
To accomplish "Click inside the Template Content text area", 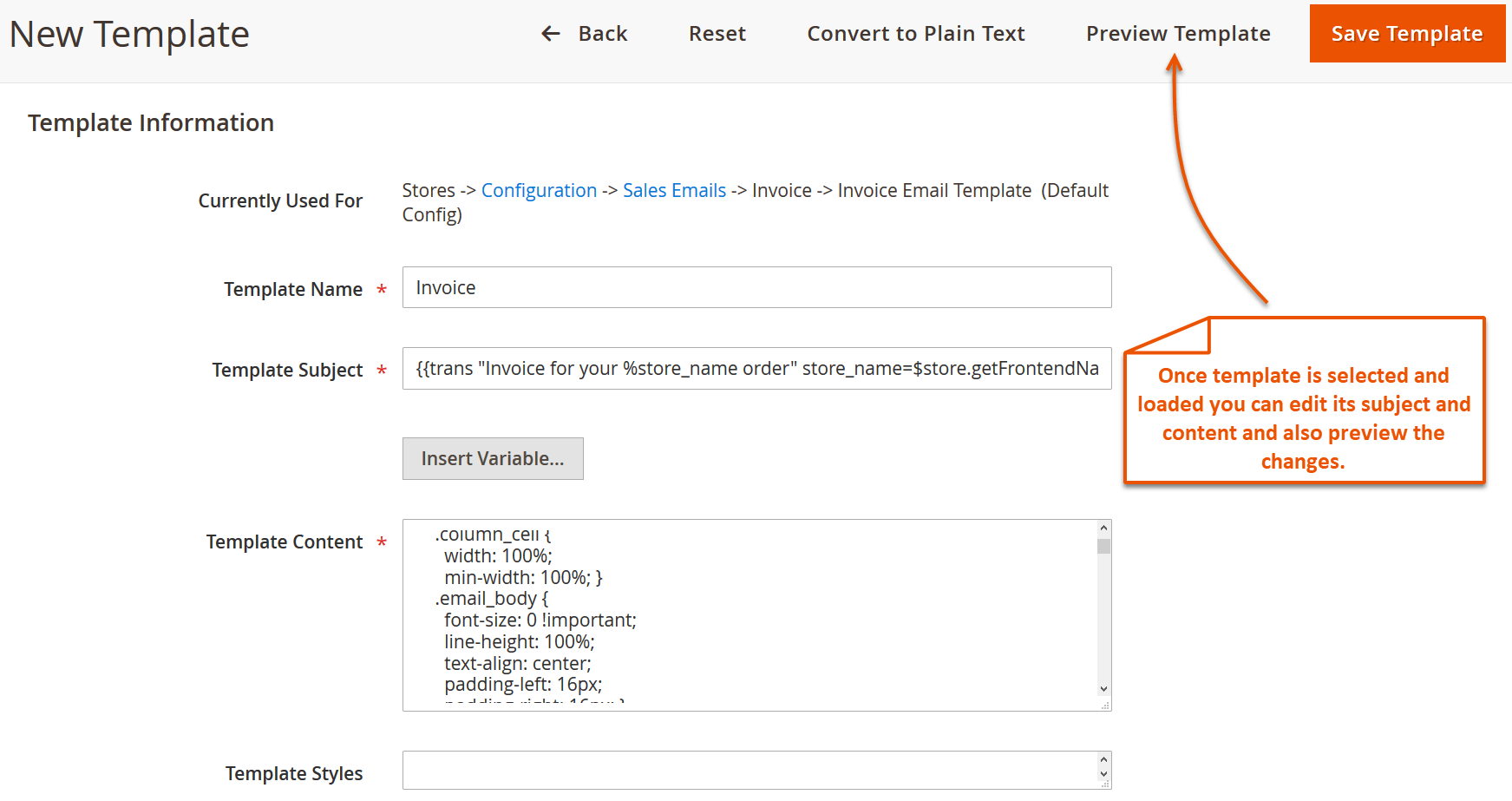I will [746, 614].
